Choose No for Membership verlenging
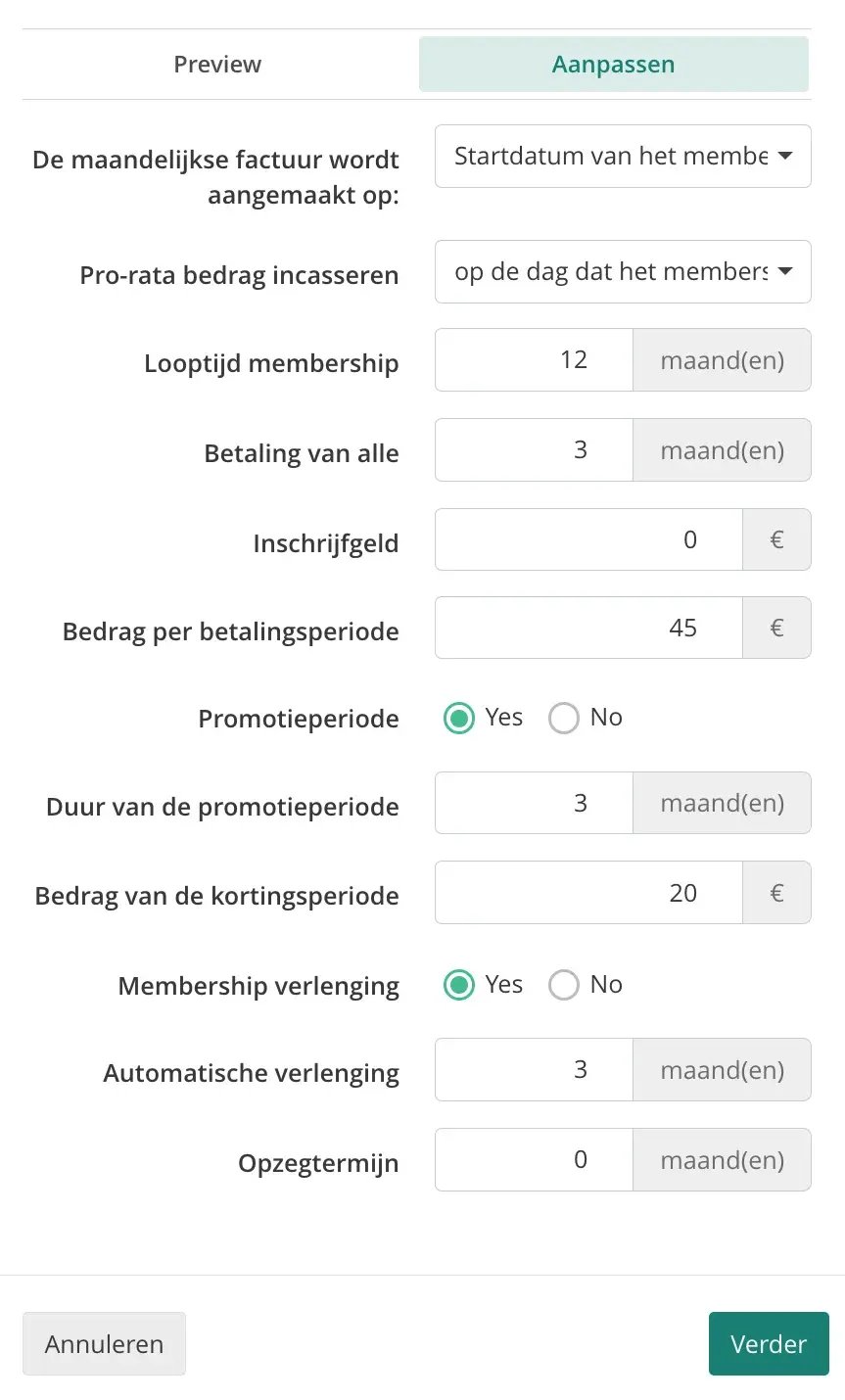 point(564,984)
